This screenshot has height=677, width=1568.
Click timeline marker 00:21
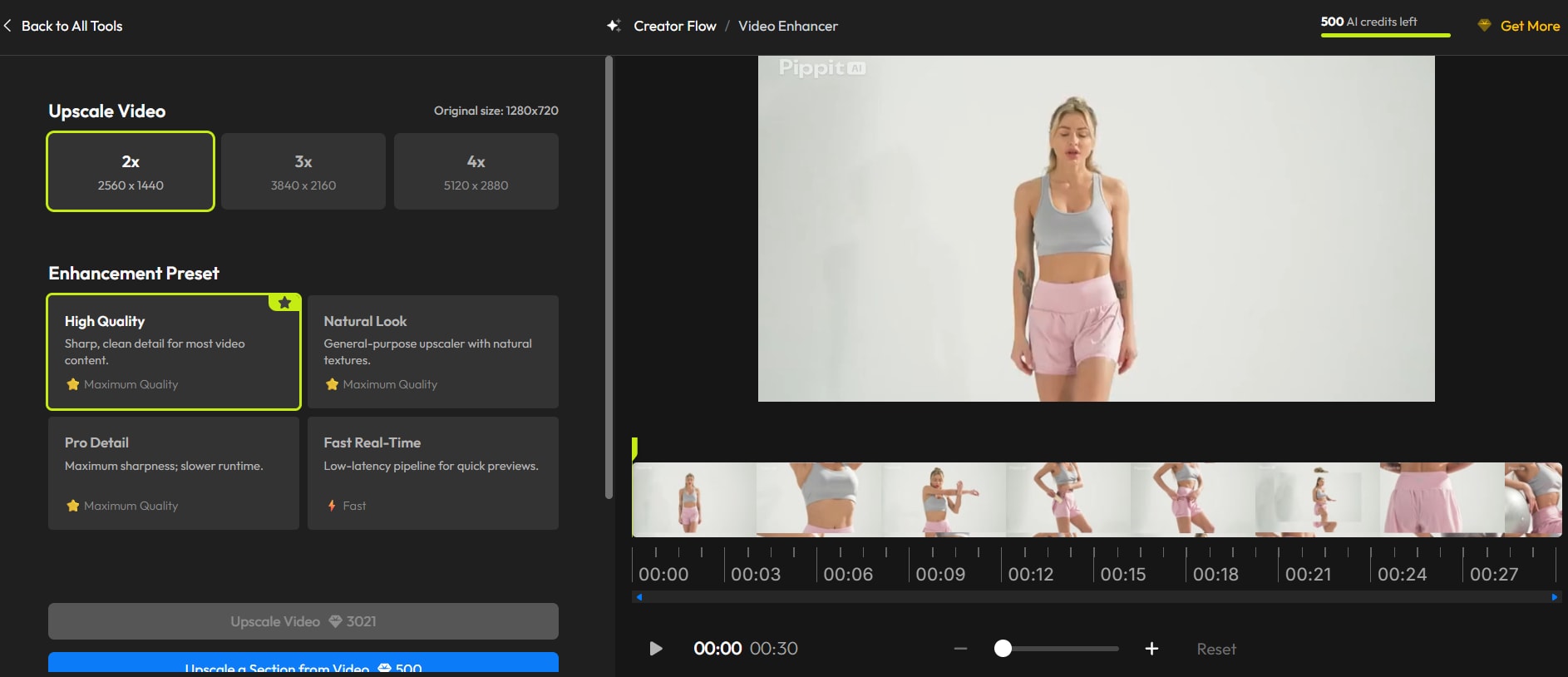click(1308, 575)
